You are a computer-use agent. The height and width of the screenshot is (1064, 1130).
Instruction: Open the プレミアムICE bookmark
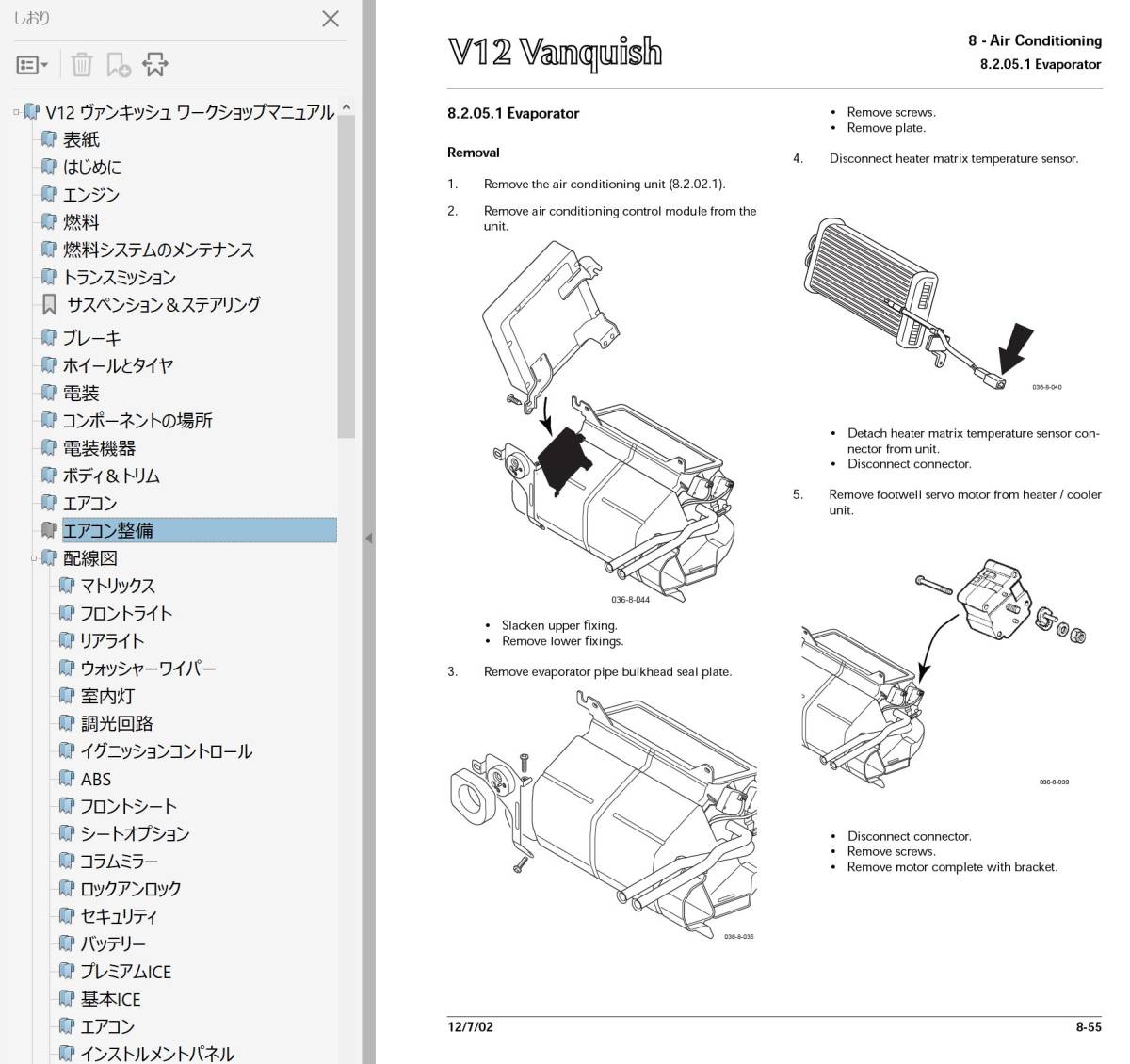coord(126,971)
